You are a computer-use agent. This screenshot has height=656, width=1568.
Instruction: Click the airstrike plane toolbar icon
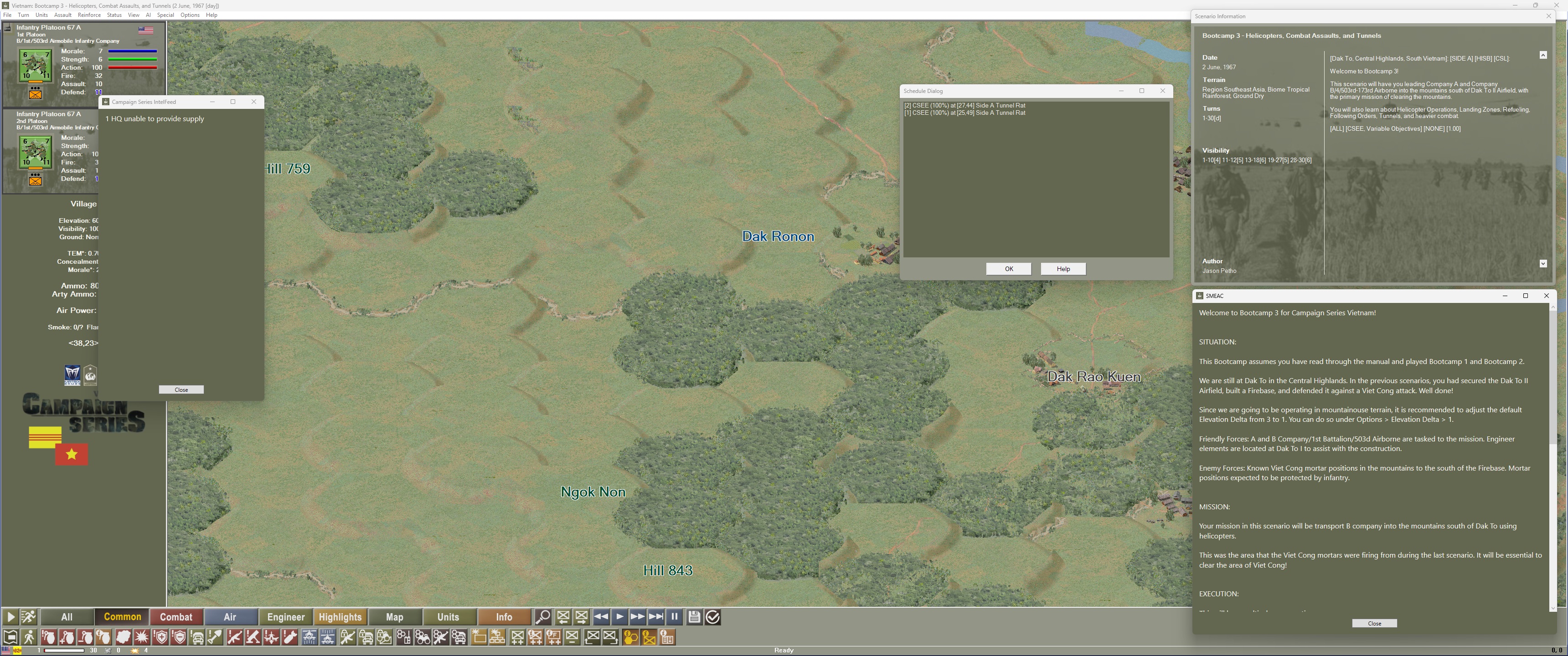271,637
